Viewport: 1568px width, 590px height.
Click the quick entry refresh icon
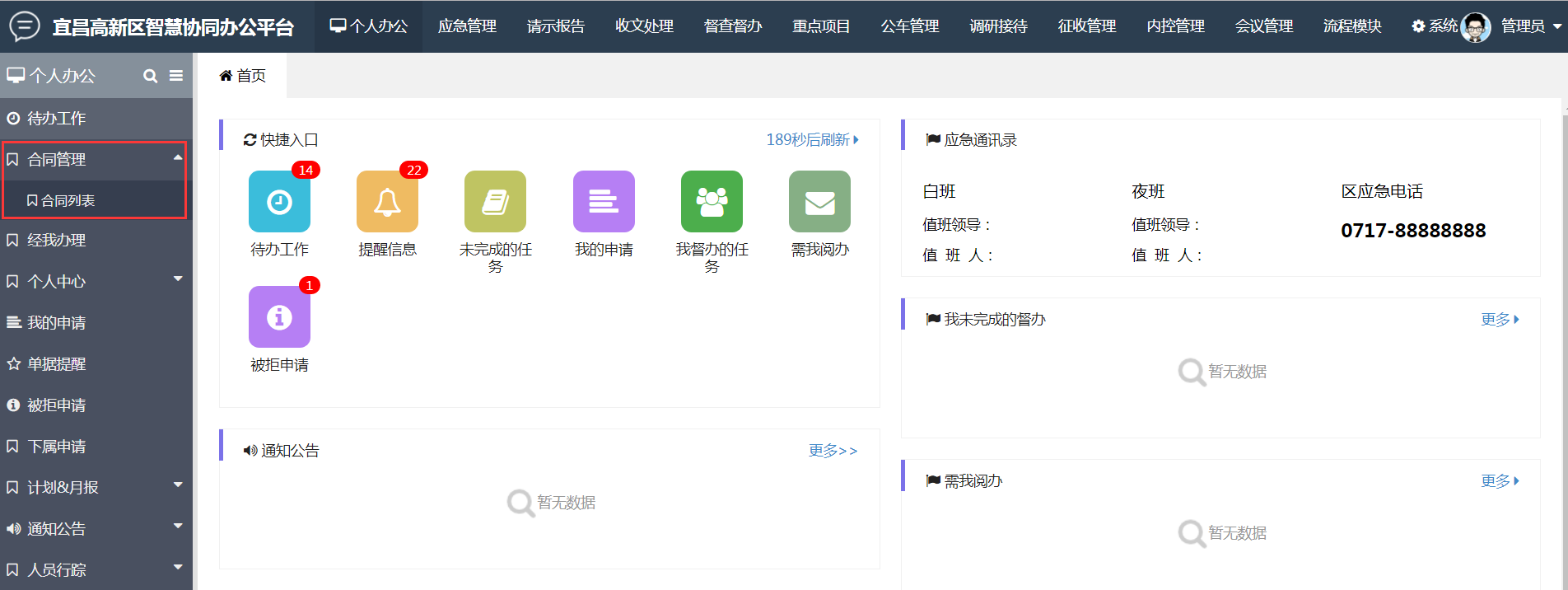click(x=250, y=140)
